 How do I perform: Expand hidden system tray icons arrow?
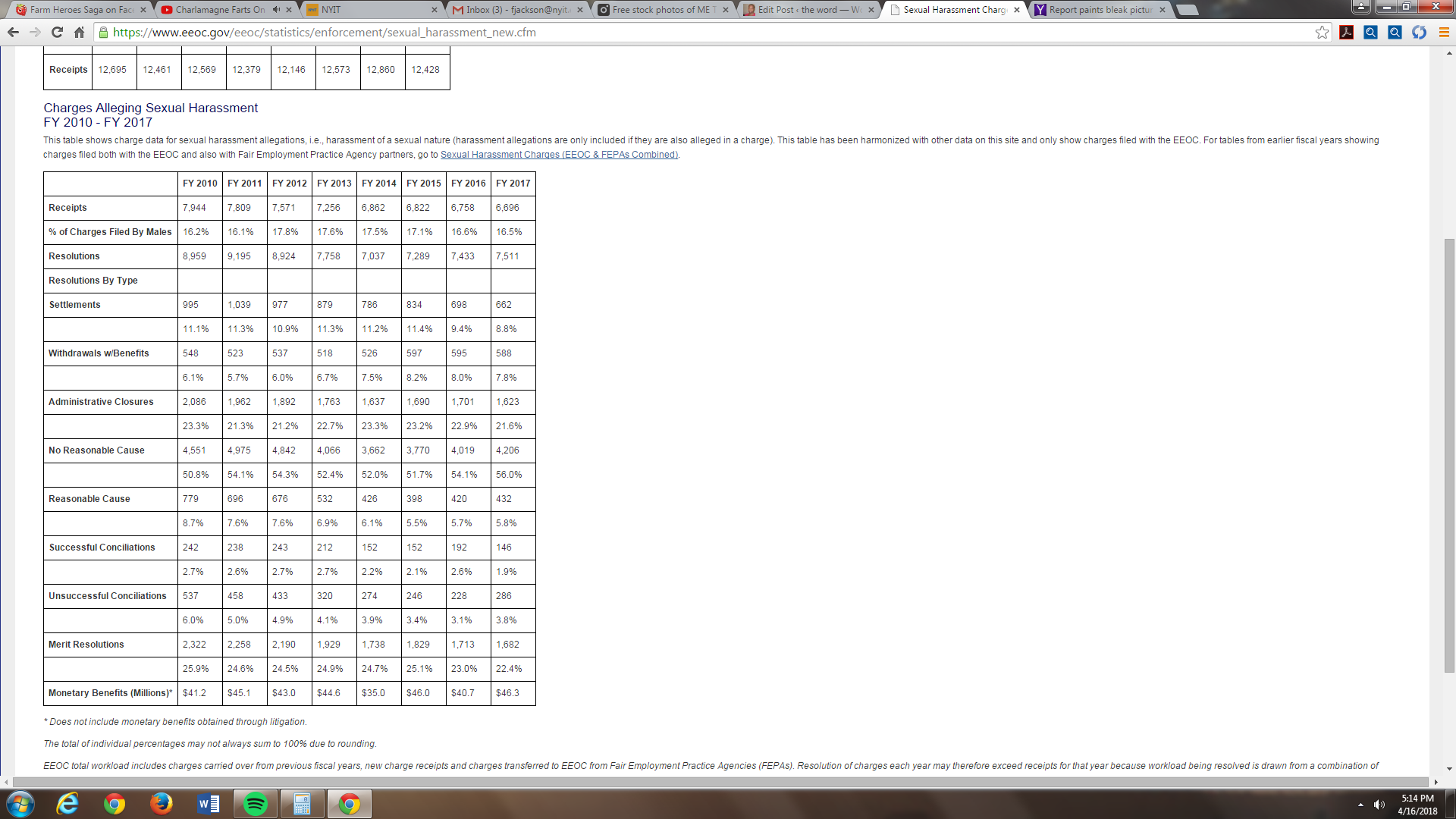(1360, 805)
